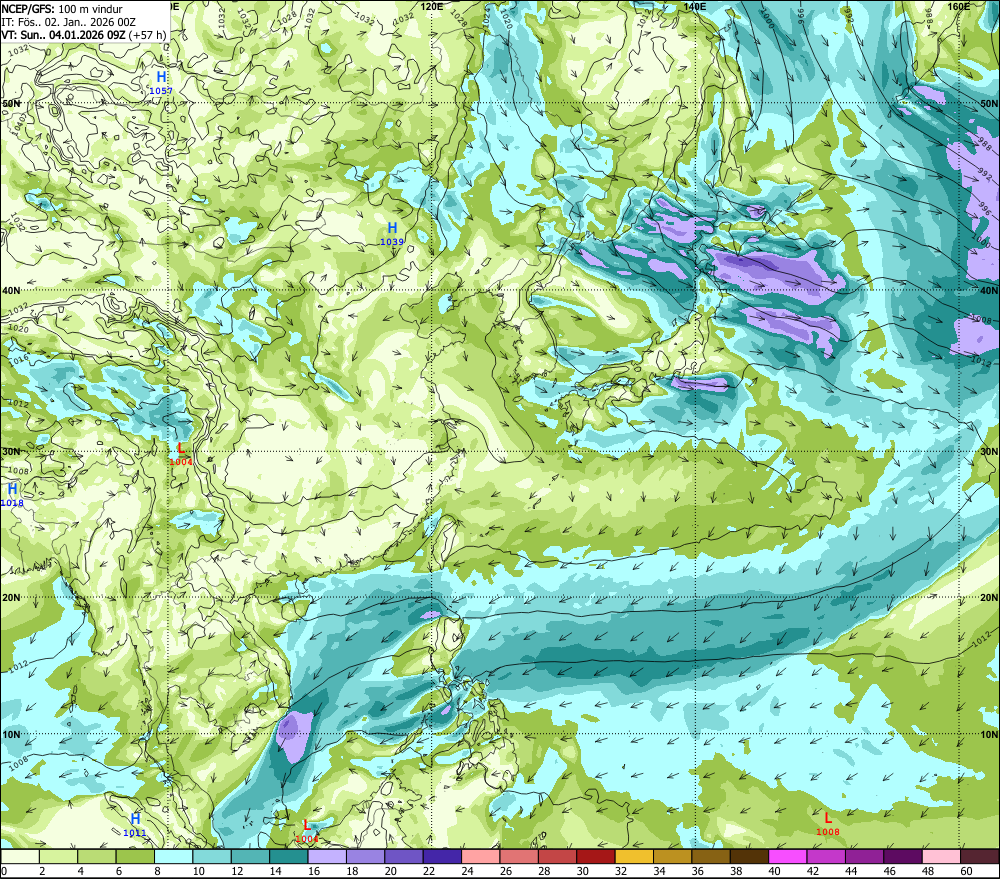The width and height of the screenshot is (1000, 879).
Task: Click the 'NCEP/GFS: 100 m vindur' title text
Action: (x=62, y=9)
